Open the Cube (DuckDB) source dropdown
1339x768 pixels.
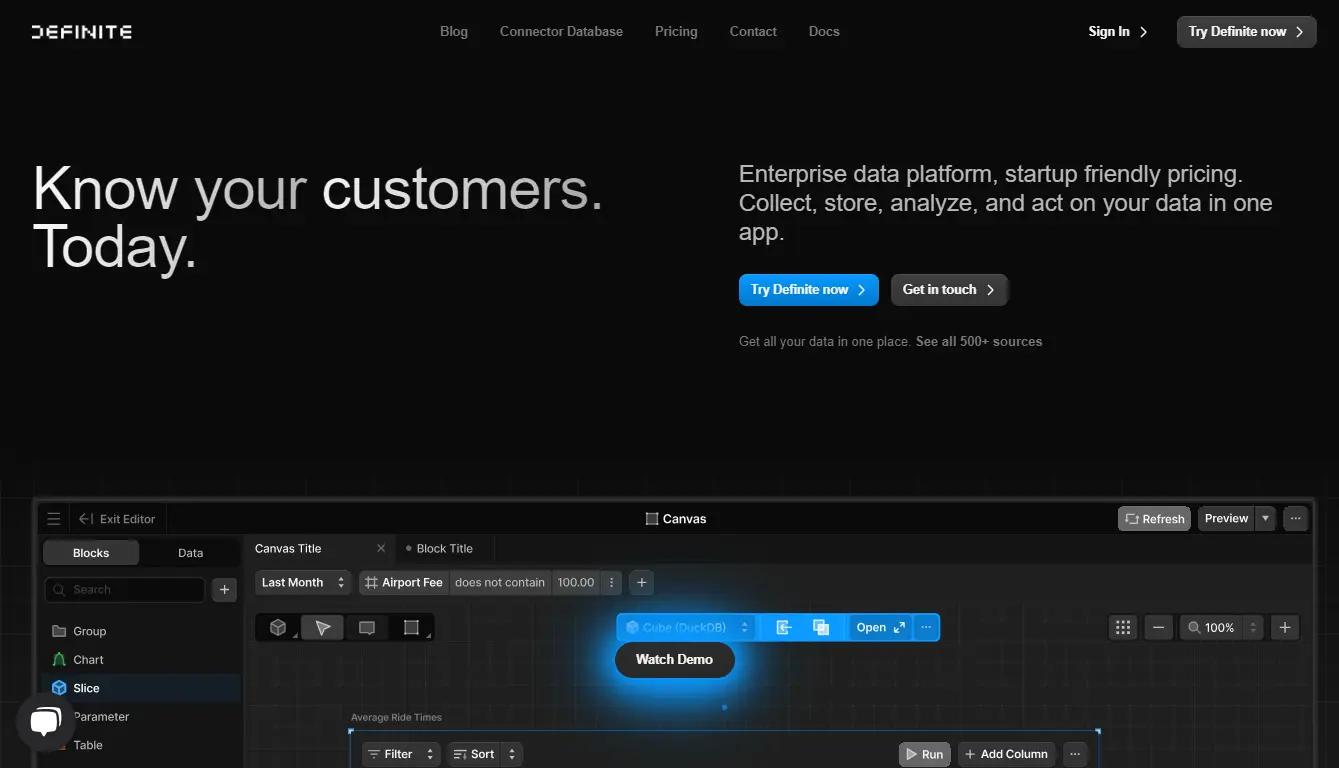pos(687,627)
